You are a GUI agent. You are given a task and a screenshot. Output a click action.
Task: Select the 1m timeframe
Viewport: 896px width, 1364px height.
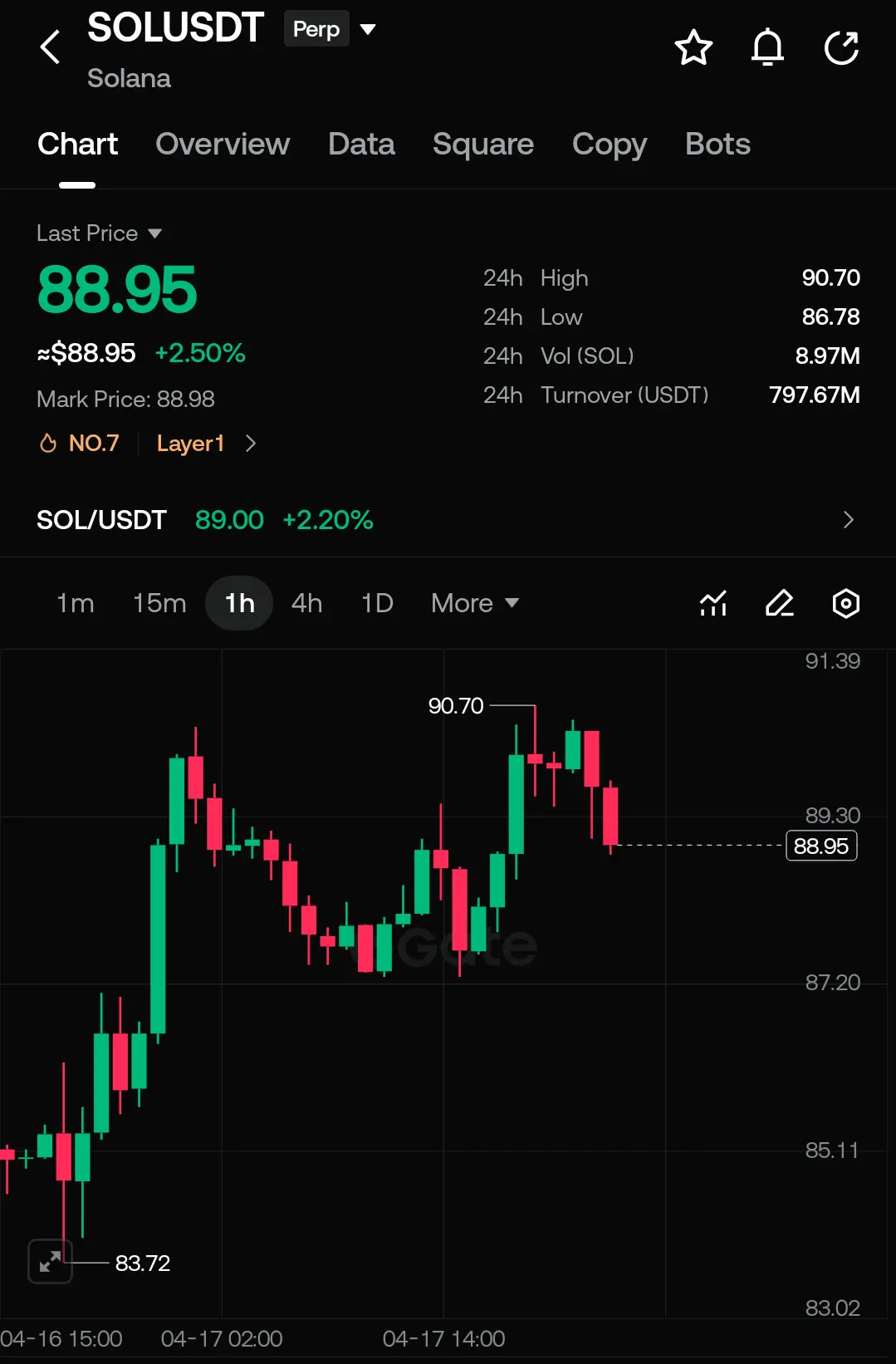(x=76, y=603)
